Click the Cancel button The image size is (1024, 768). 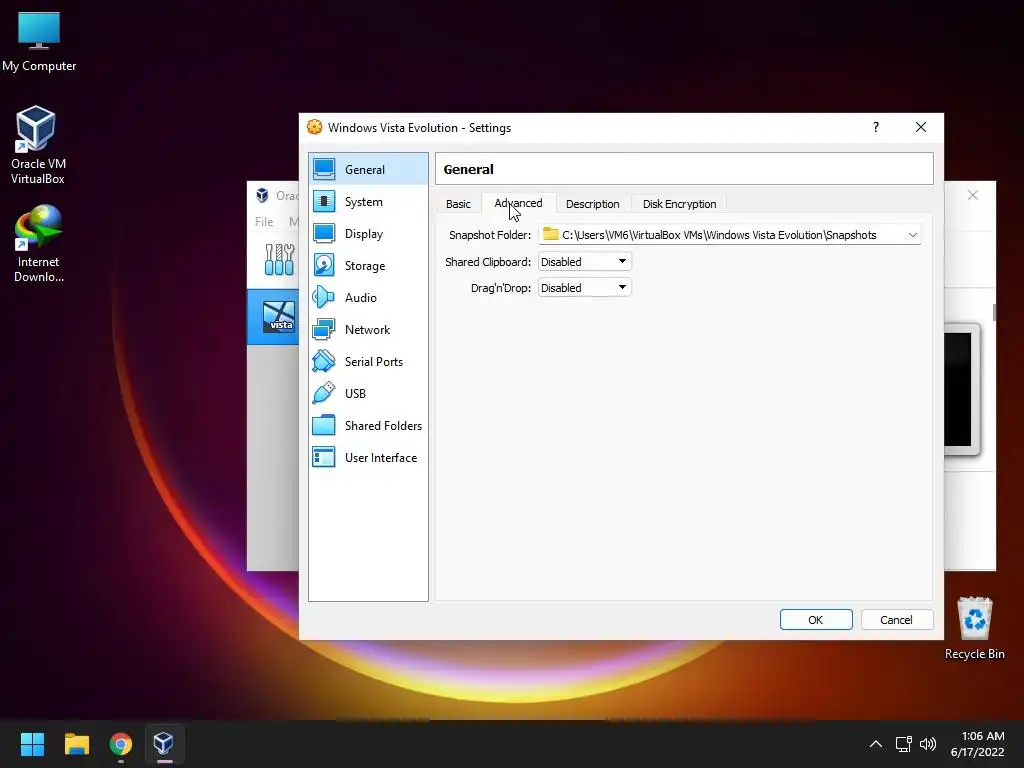(x=896, y=620)
